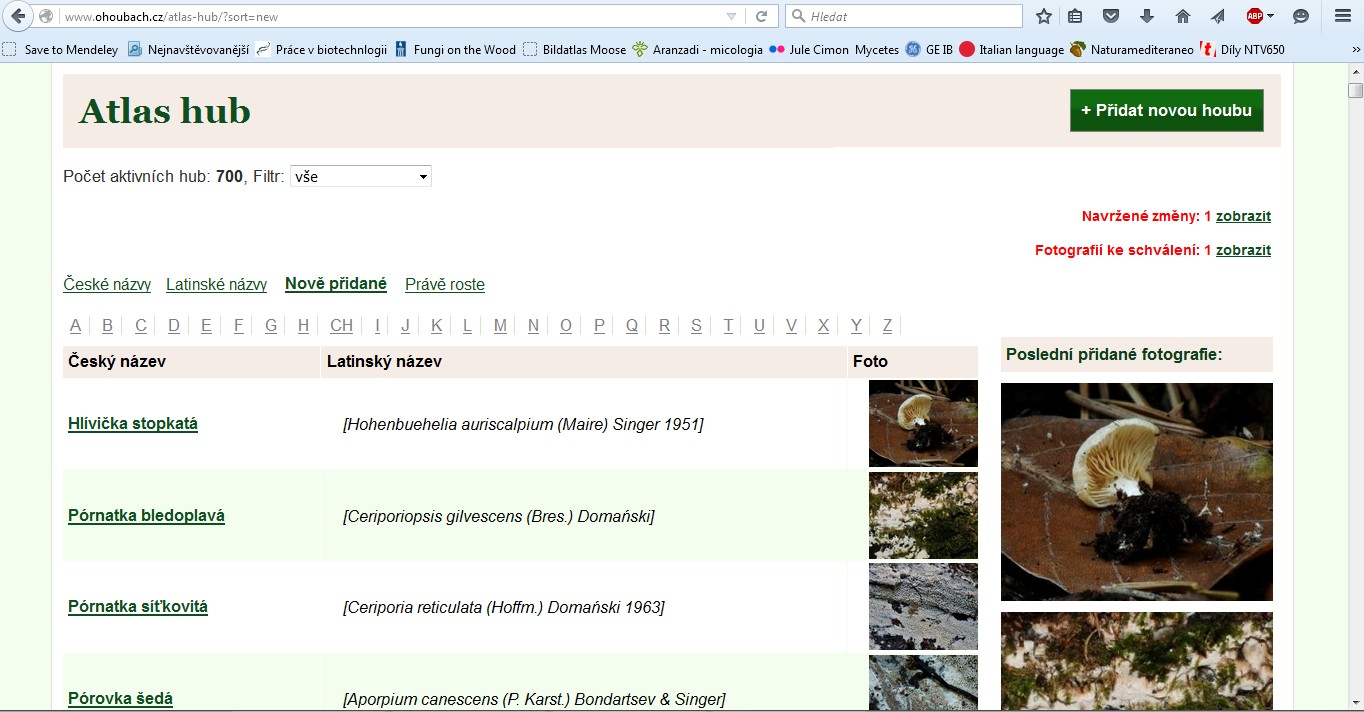Open the Hlívička stopkatá link
Screen dimensions: 1364x712
point(133,424)
